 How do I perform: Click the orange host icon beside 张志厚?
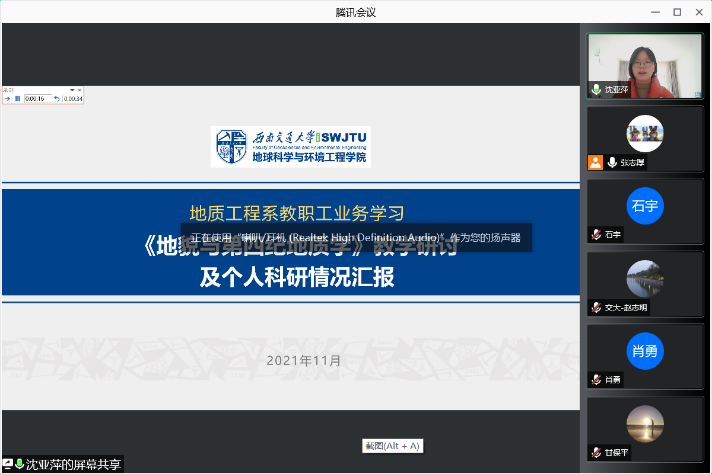click(x=595, y=162)
